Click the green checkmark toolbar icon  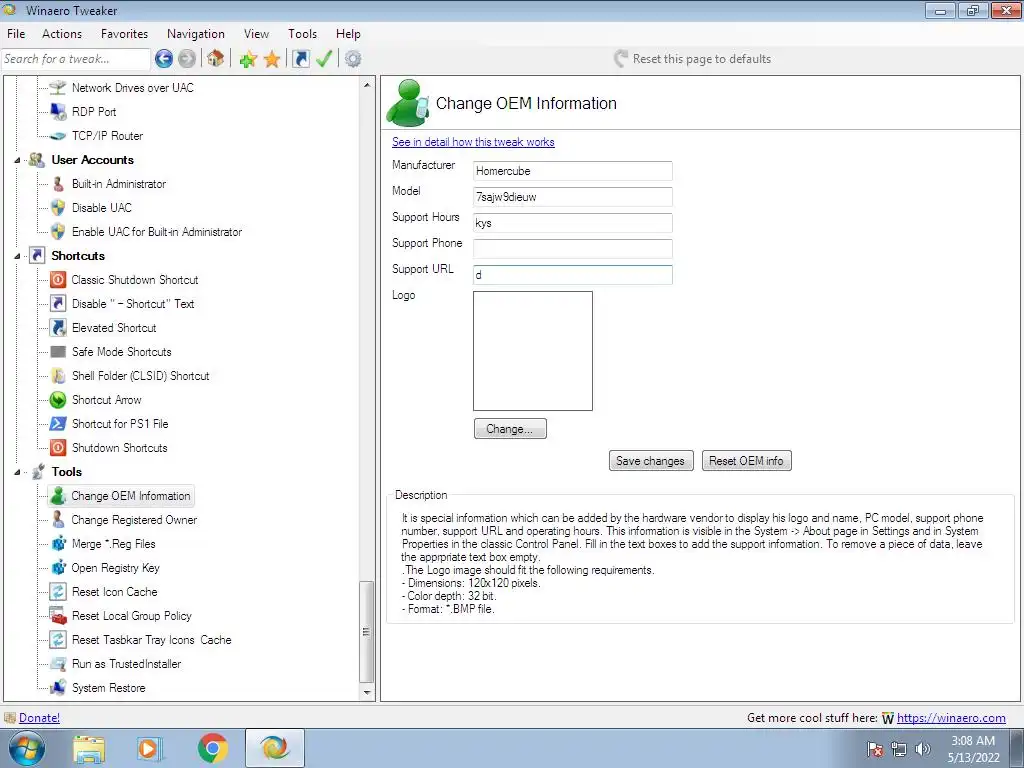tap(324, 59)
